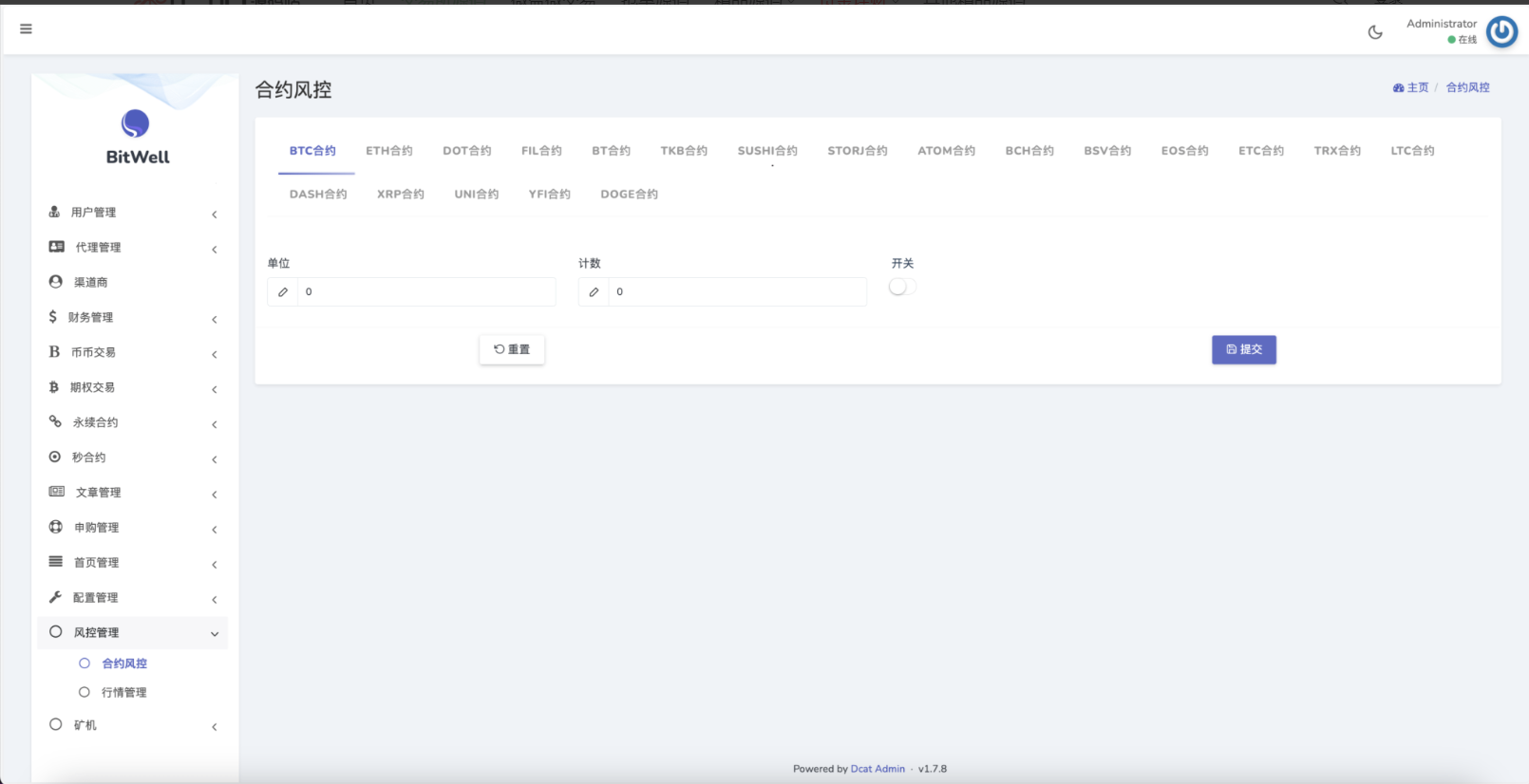
Task: Switch to the ETH合约 tab
Action: coord(388,151)
